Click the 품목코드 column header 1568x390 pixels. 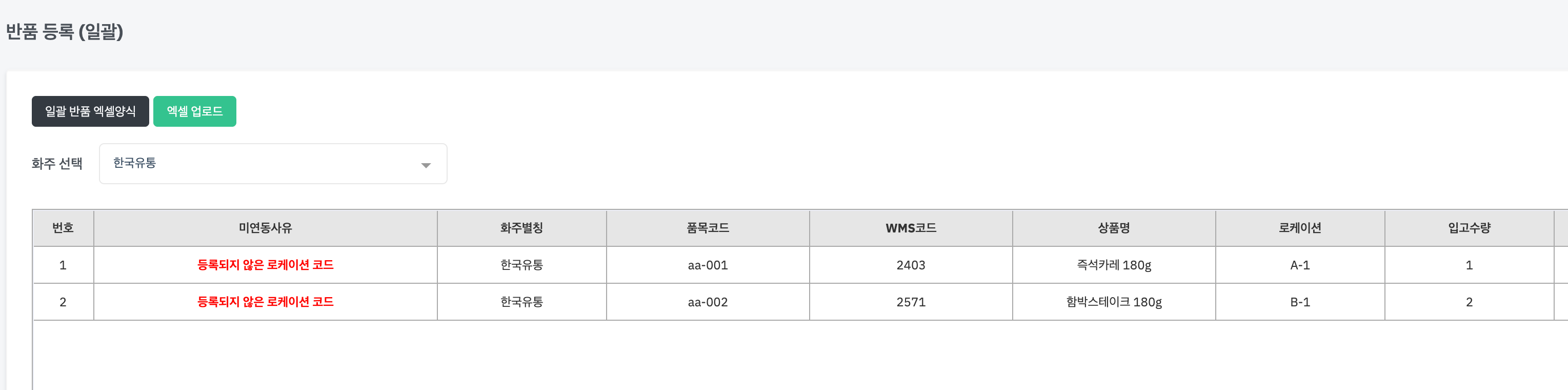coord(707,228)
